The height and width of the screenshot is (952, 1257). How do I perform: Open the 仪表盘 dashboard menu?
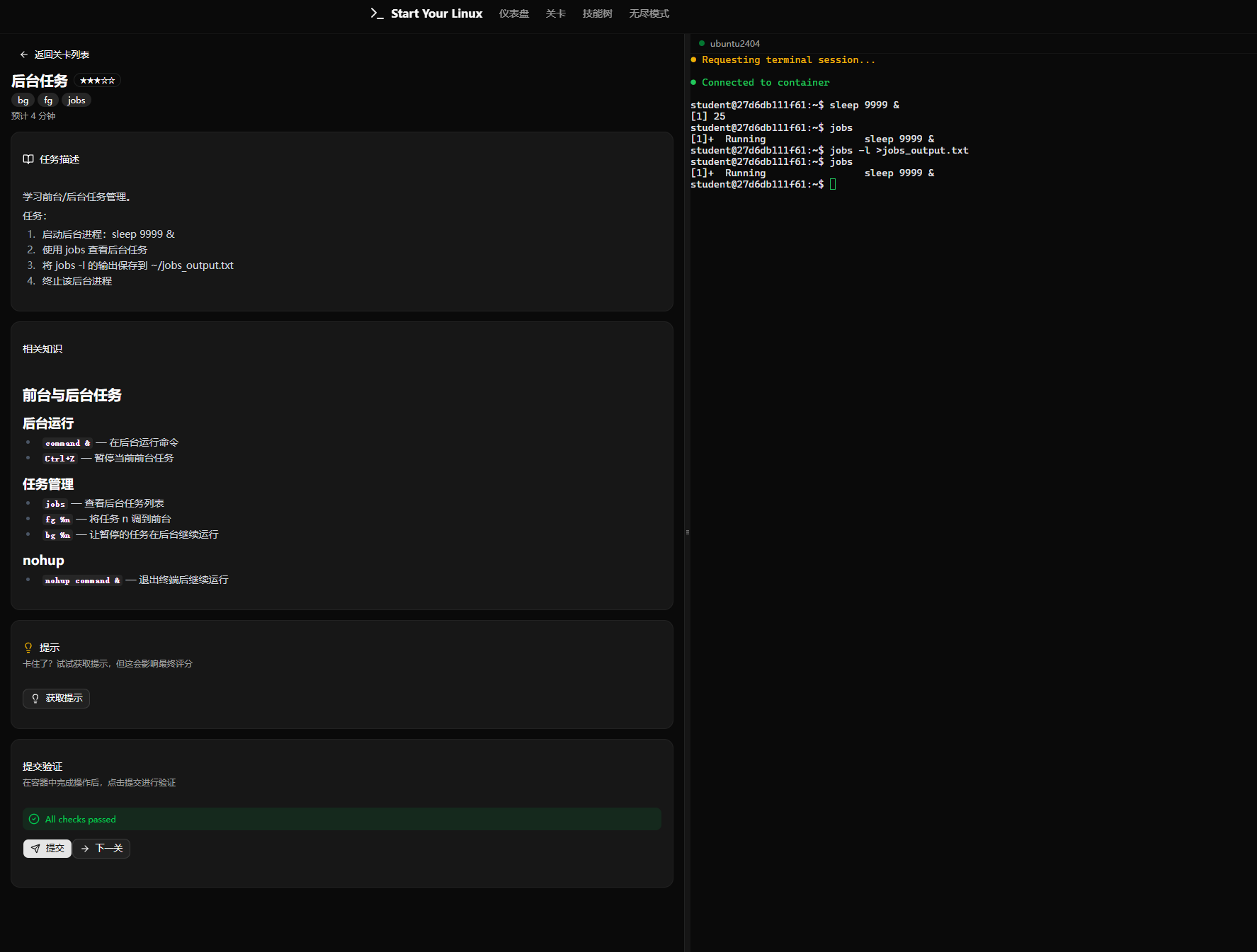pos(514,13)
